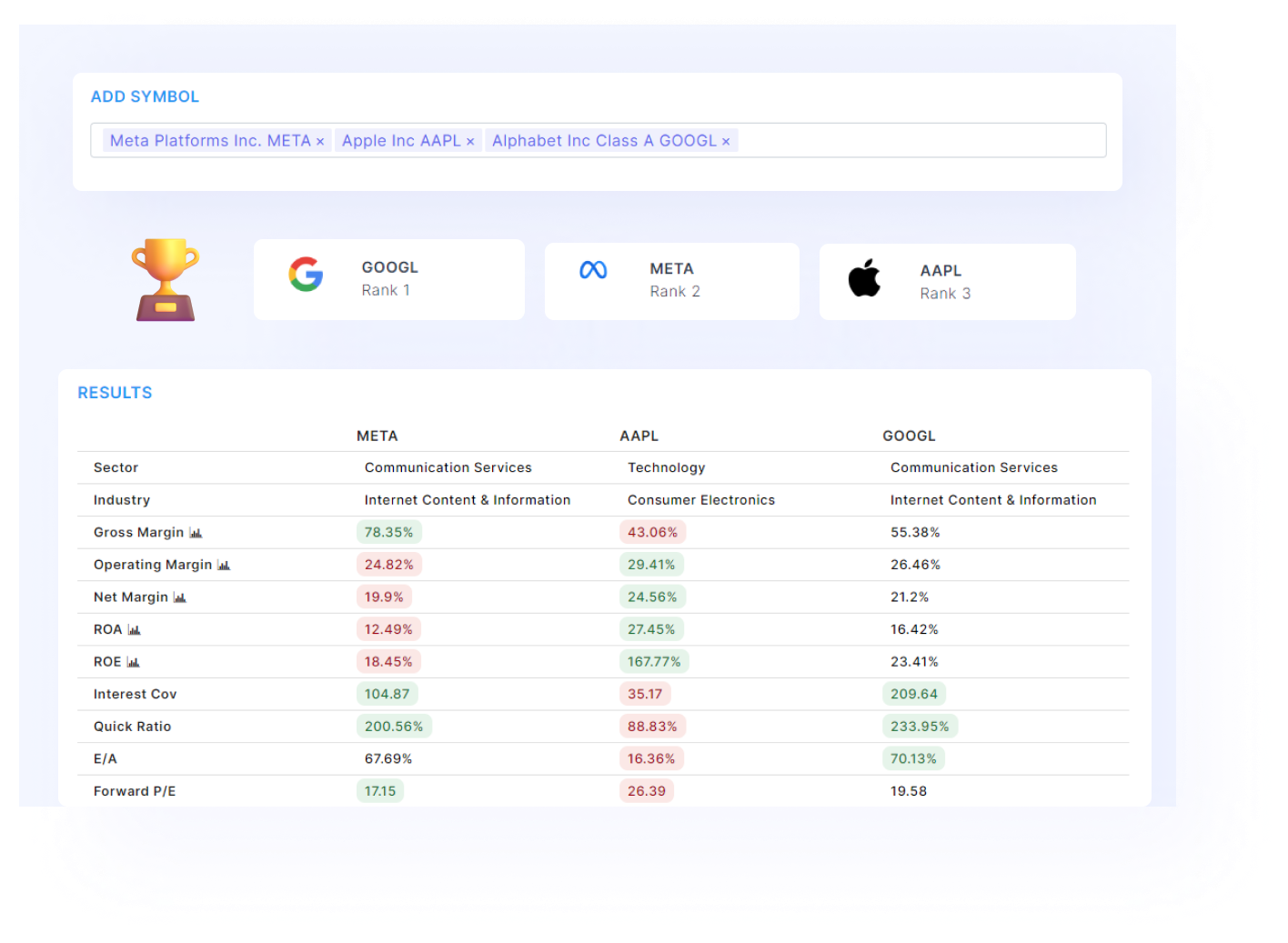The image size is (1288, 943).
Task: Click META E/A value 67.69%
Action: pos(388,758)
